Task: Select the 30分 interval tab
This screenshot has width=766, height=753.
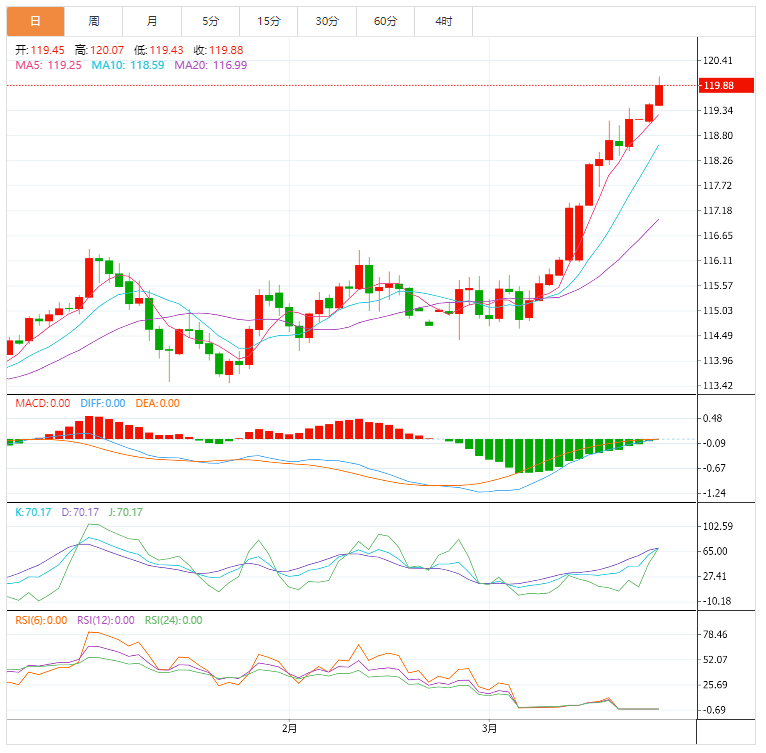Action: click(x=326, y=21)
